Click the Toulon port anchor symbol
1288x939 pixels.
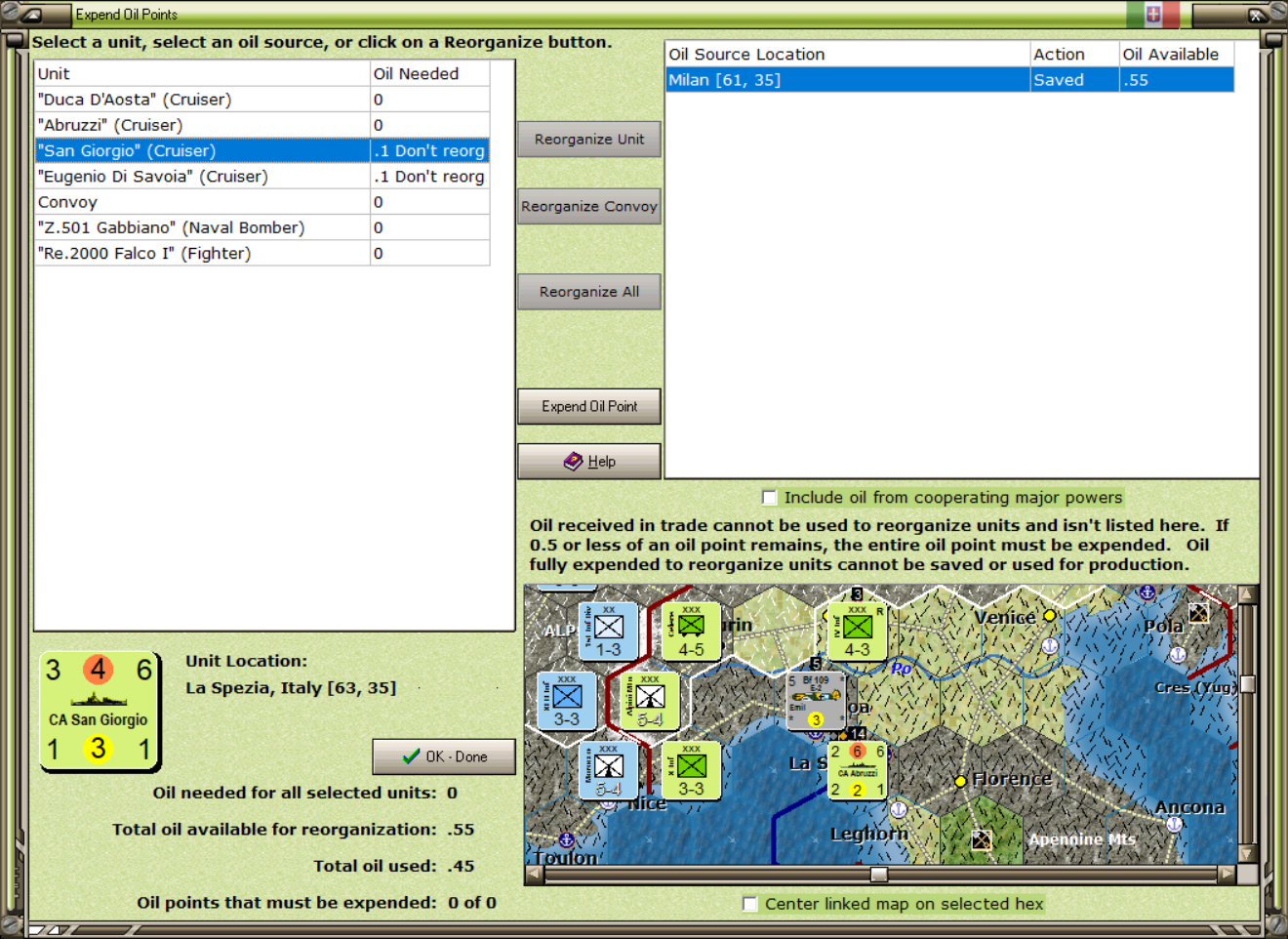tap(566, 839)
